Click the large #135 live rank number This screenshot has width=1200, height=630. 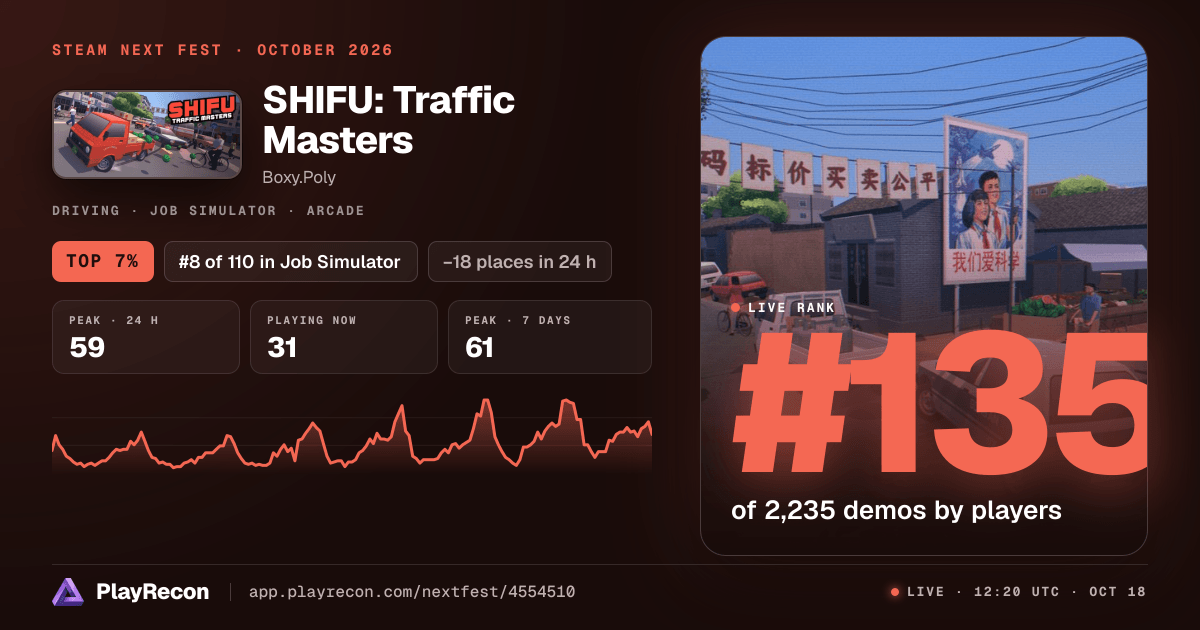point(940,405)
